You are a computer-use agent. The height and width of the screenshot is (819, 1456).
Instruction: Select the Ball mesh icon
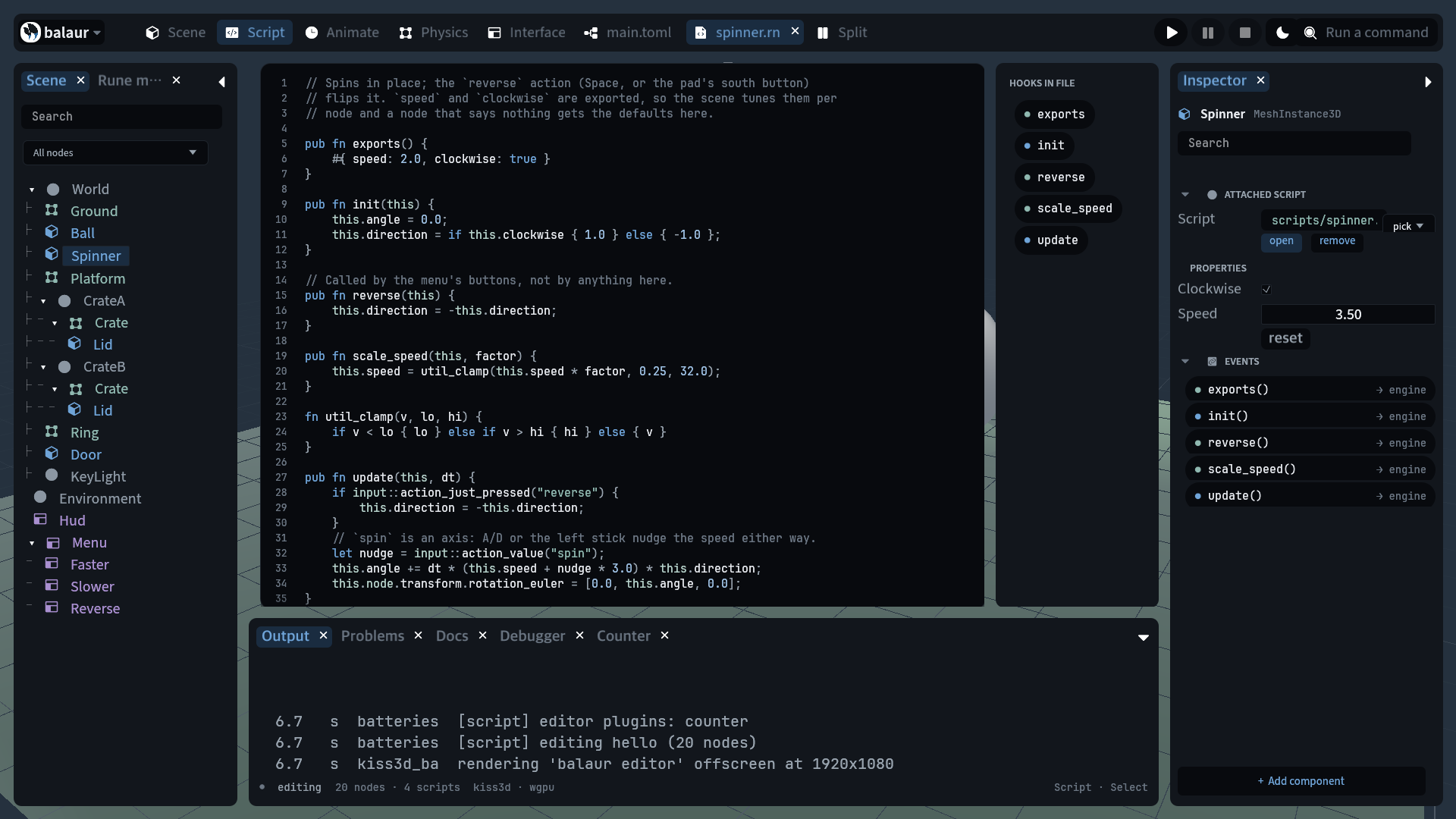tap(52, 231)
